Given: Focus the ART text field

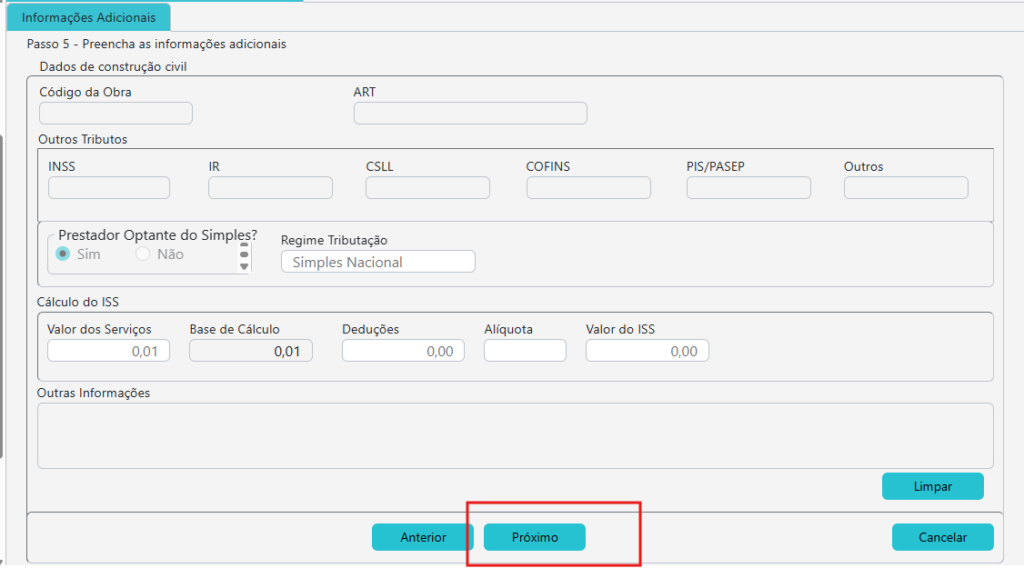Looking at the screenshot, I should [x=470, y=113].
